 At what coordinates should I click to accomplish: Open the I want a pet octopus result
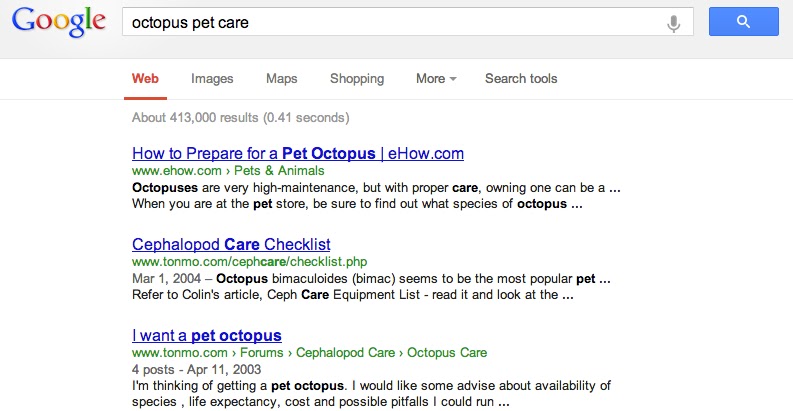tap(207, 335)
